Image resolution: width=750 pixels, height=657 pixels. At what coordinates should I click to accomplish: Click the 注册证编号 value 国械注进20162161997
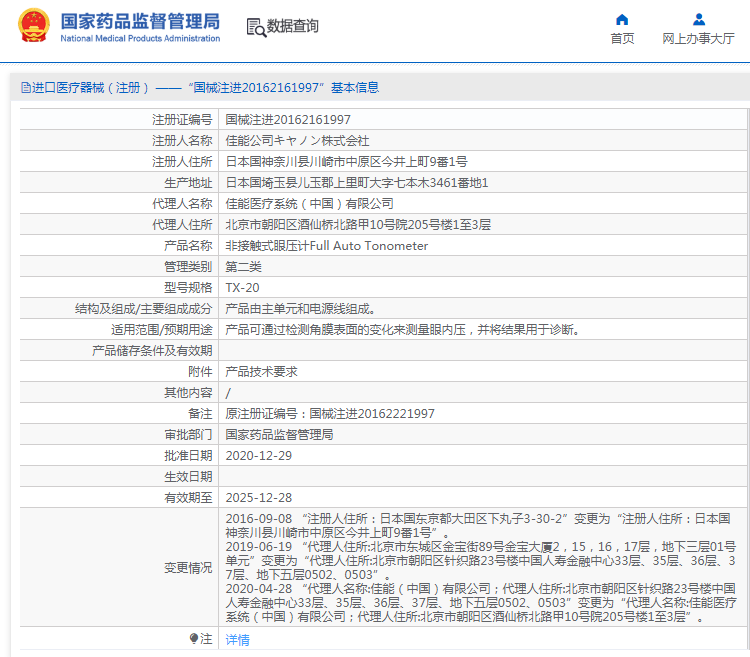[288, 119]
